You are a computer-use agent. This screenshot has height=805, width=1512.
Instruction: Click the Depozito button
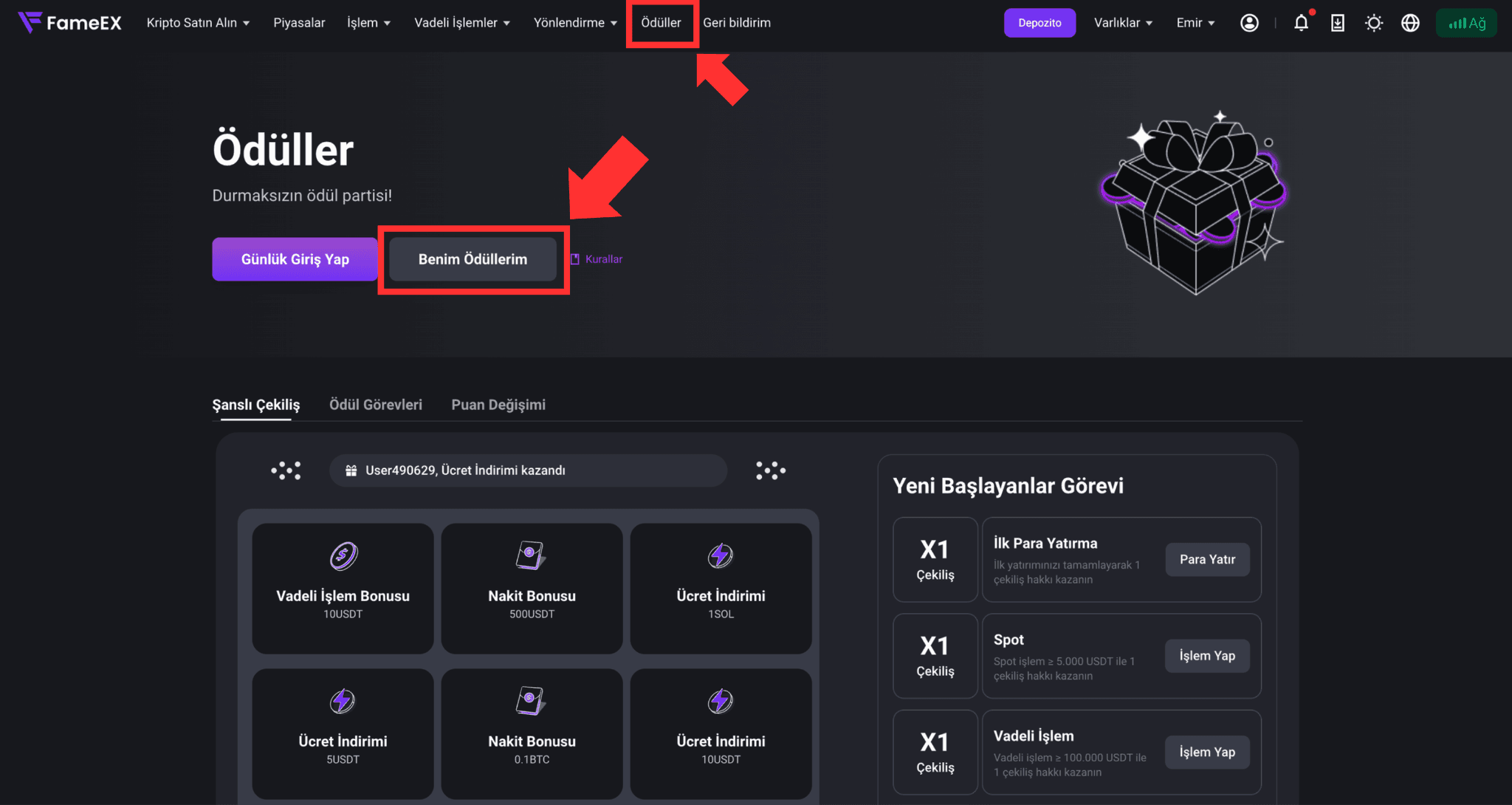(1039, 23)
